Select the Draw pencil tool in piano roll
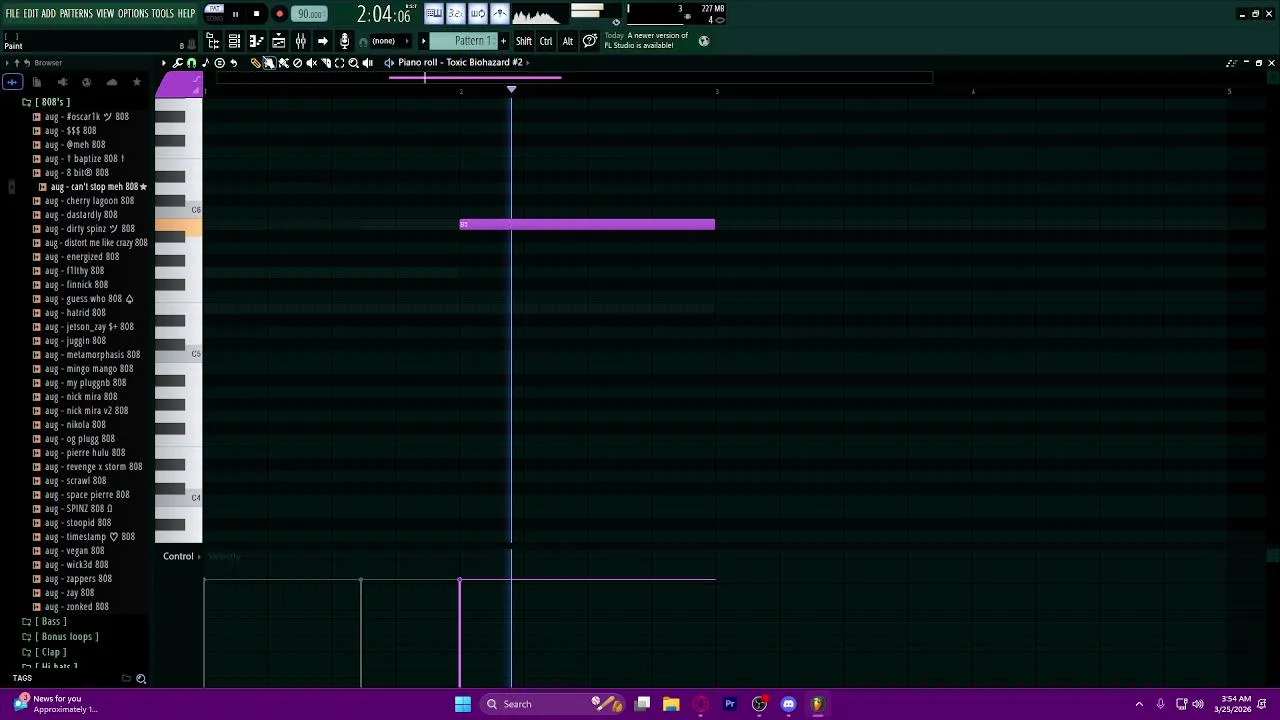The width and height of the screenshot is (1280, 720). point(255,63)
